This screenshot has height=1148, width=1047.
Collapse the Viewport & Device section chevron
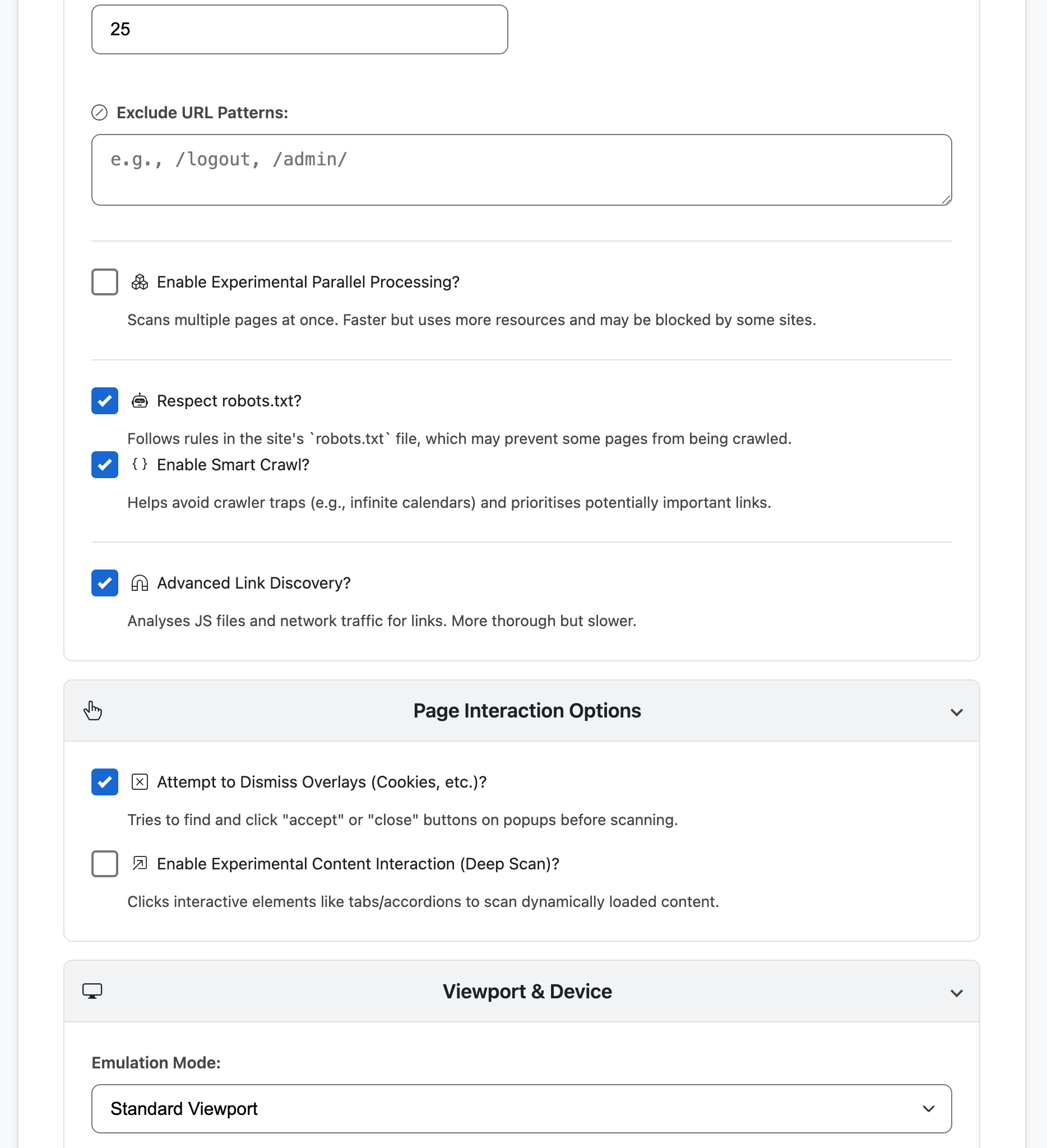point(956,993)
